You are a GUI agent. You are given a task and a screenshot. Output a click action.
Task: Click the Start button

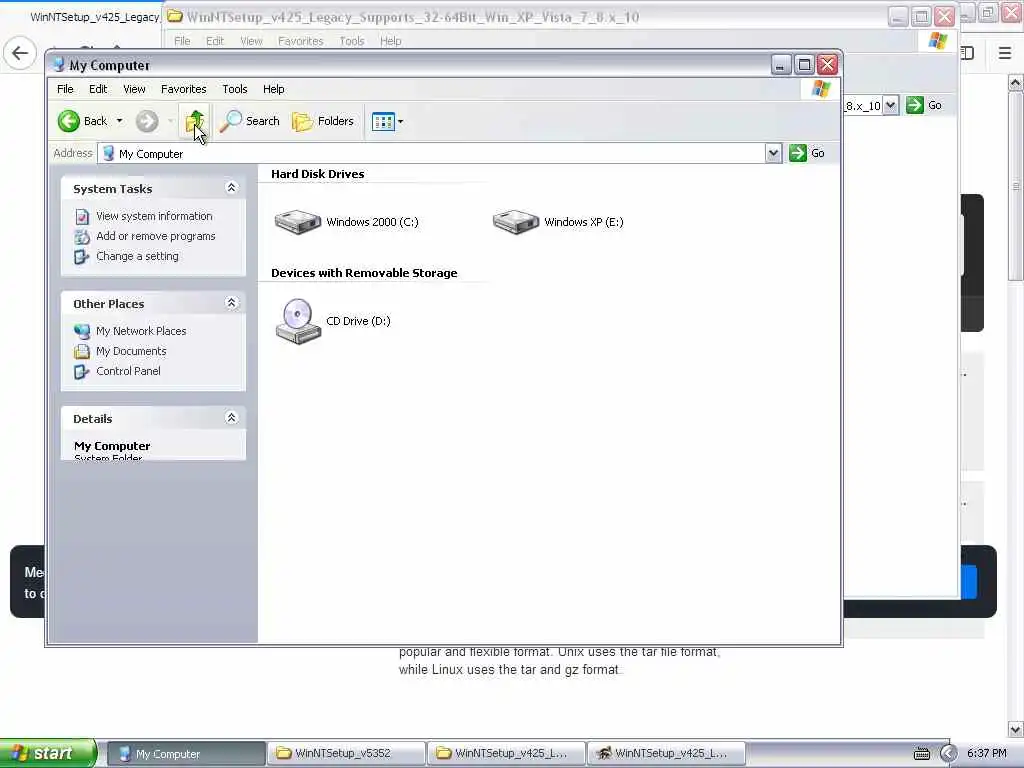click(48, 753)
